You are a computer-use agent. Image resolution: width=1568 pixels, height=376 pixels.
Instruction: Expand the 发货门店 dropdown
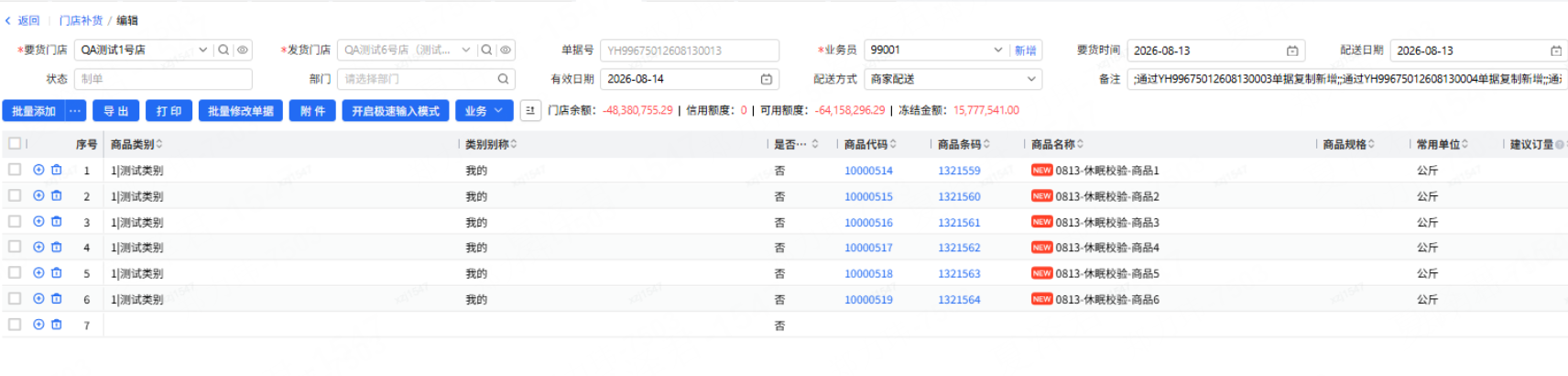(466, 50)
